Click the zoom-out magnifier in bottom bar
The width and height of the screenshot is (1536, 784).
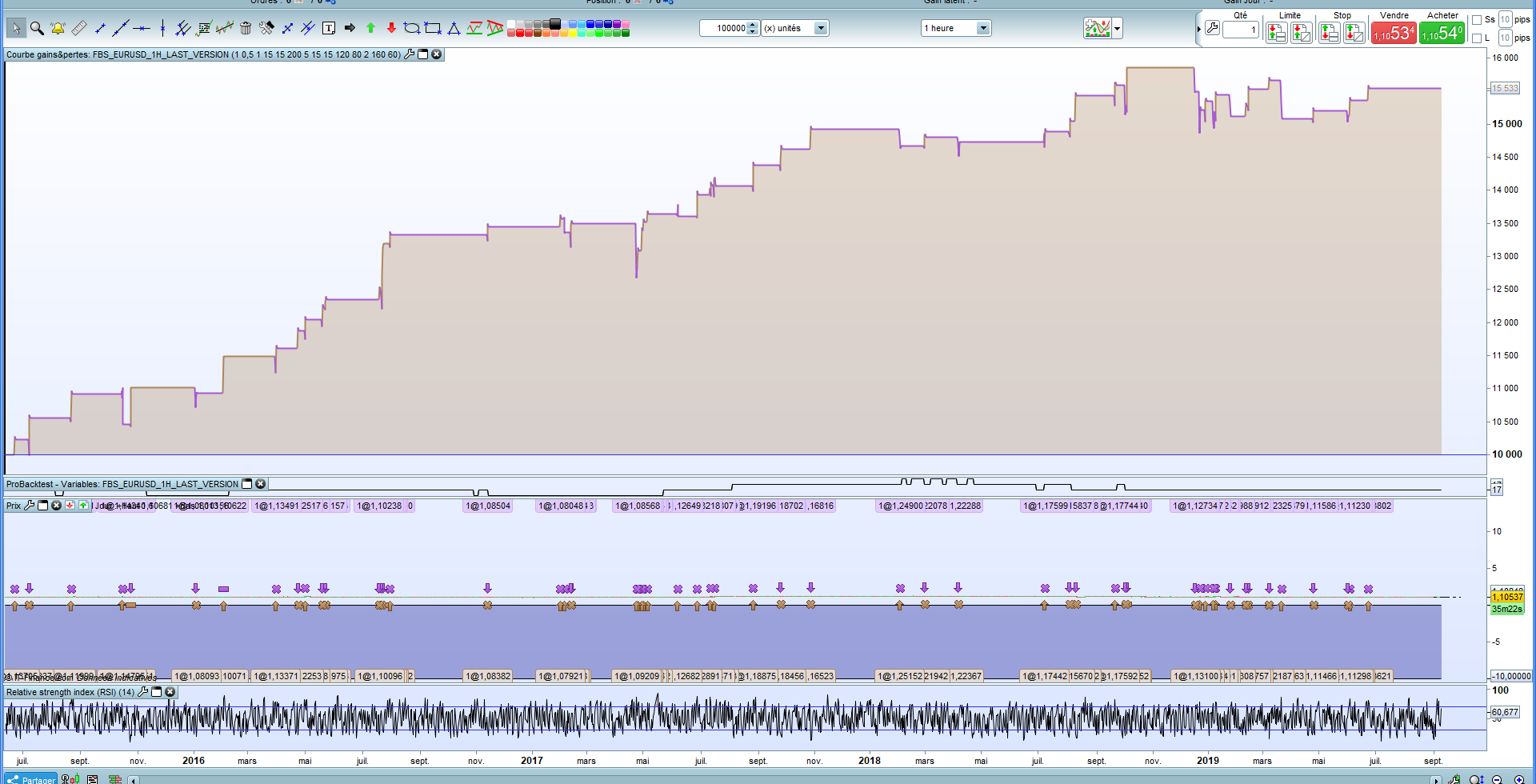1497,779
